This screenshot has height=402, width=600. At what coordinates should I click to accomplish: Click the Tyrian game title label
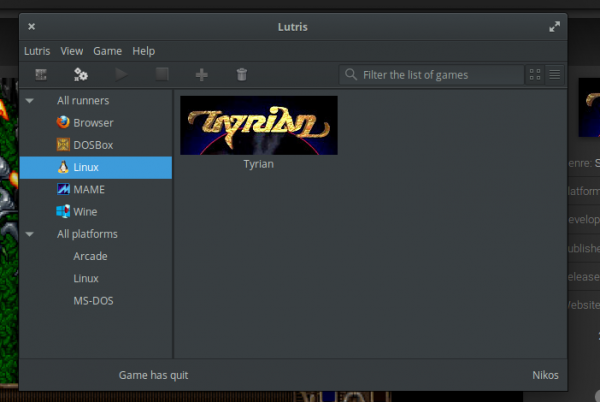pyautogui.click(x=259, y=164)
